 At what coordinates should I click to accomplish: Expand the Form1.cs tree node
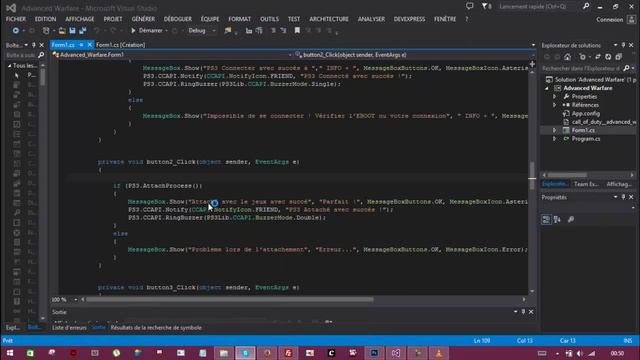[554, 130]
